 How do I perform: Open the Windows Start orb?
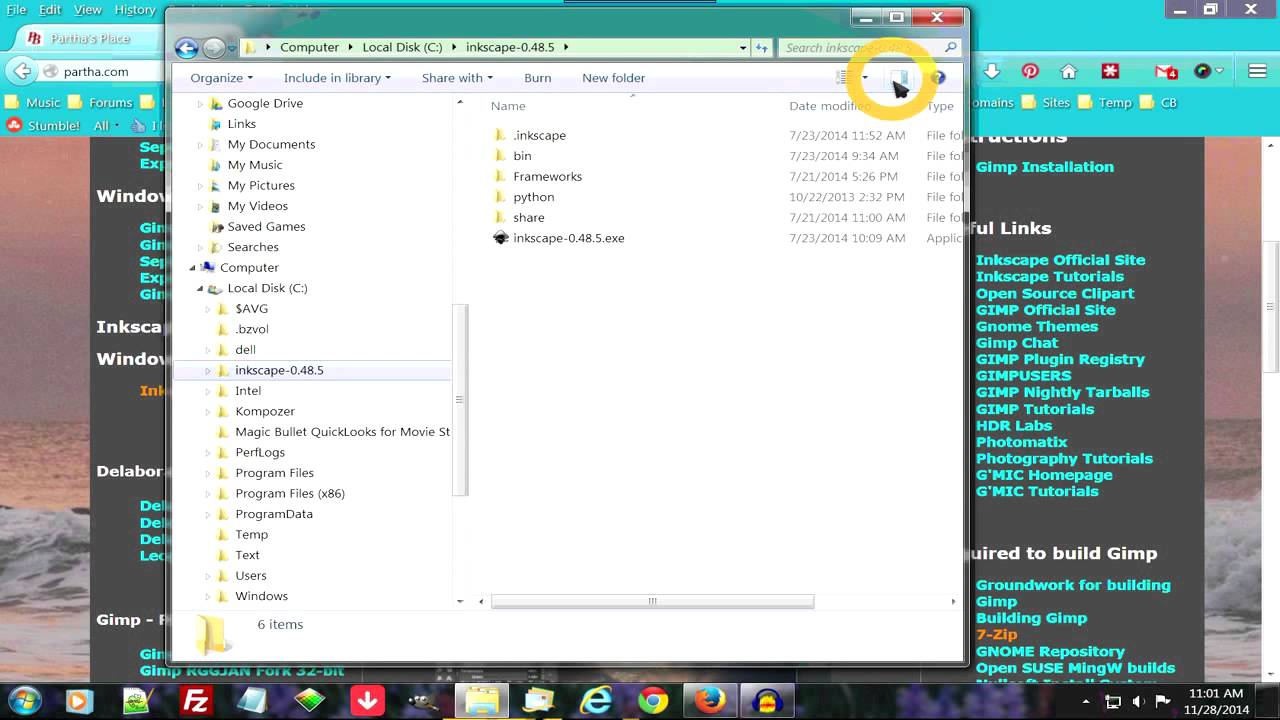pyautogui.click(x=24, y=700)
